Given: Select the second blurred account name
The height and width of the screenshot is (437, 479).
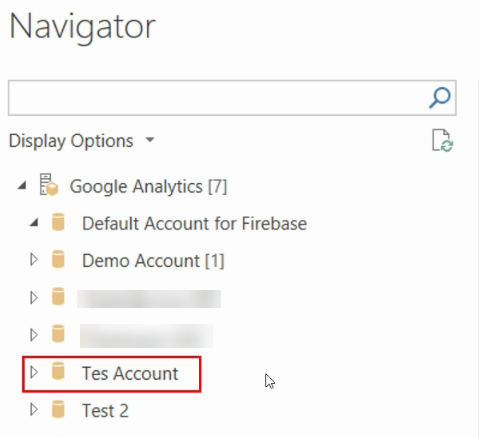Looking at the screenshot, I should [146, 336].
